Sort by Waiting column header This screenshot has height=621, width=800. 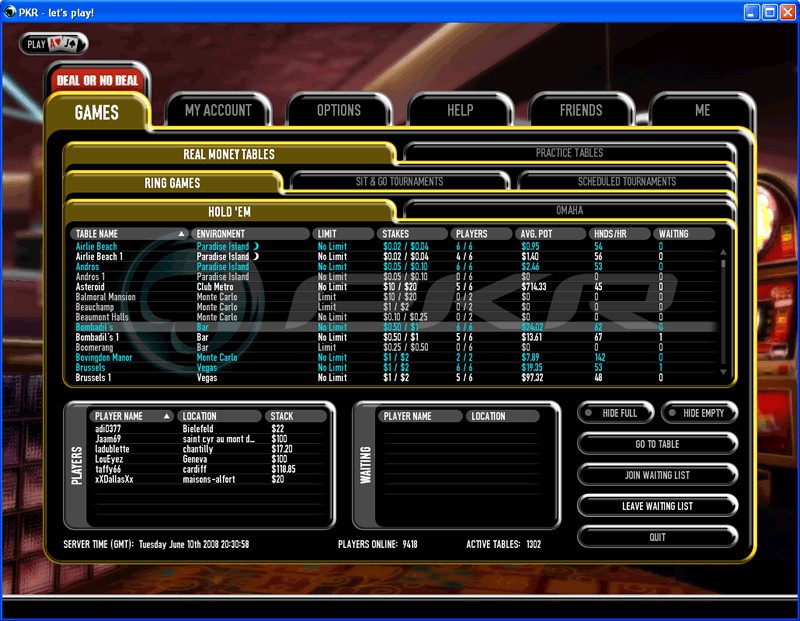(x=684, y=234)
